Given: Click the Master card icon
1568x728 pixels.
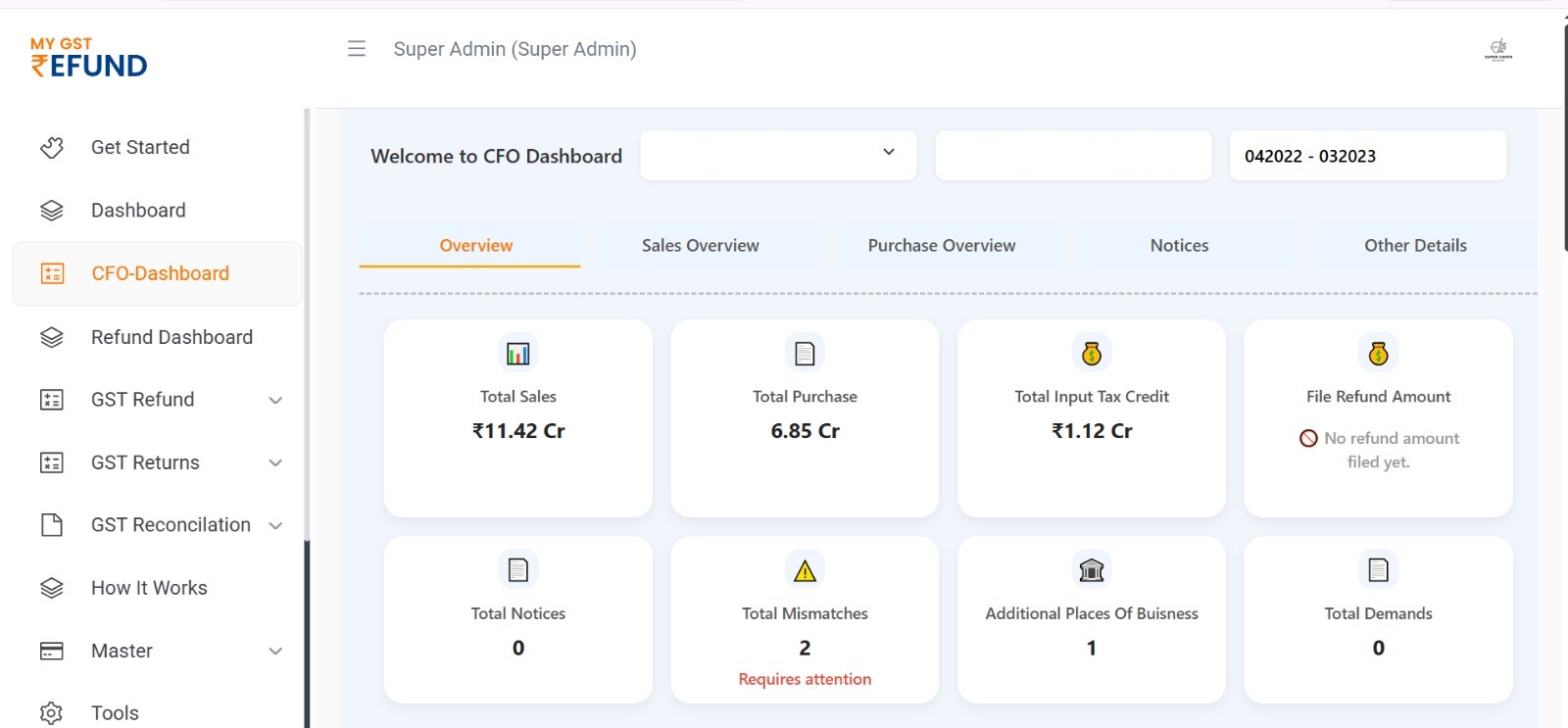Looking at the screenshot, I should [x=52, y=651].
